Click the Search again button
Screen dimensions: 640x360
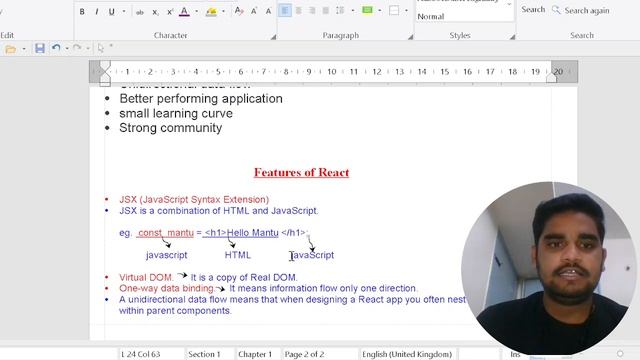(x=580, y=10)
